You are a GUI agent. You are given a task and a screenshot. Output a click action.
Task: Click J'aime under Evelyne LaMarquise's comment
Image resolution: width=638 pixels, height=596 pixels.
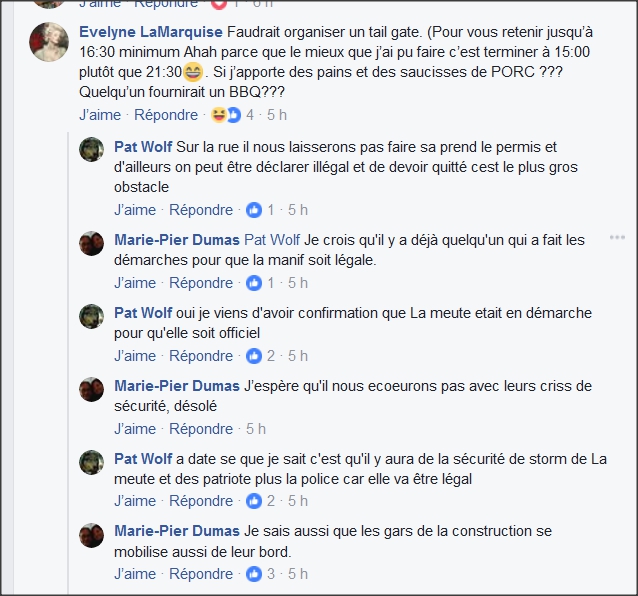(100, 115)
